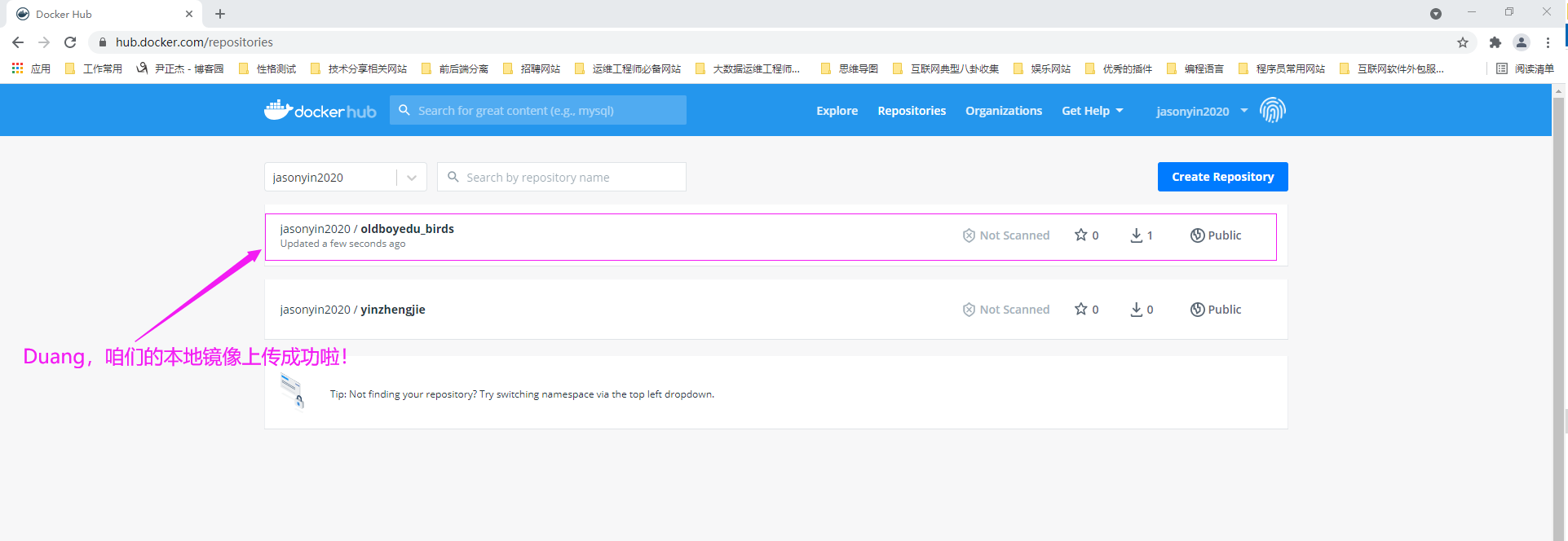Expand the jasonyin2020 namespace dropdown
Viewport: 1568px width, 541px height.
(411, 178)
